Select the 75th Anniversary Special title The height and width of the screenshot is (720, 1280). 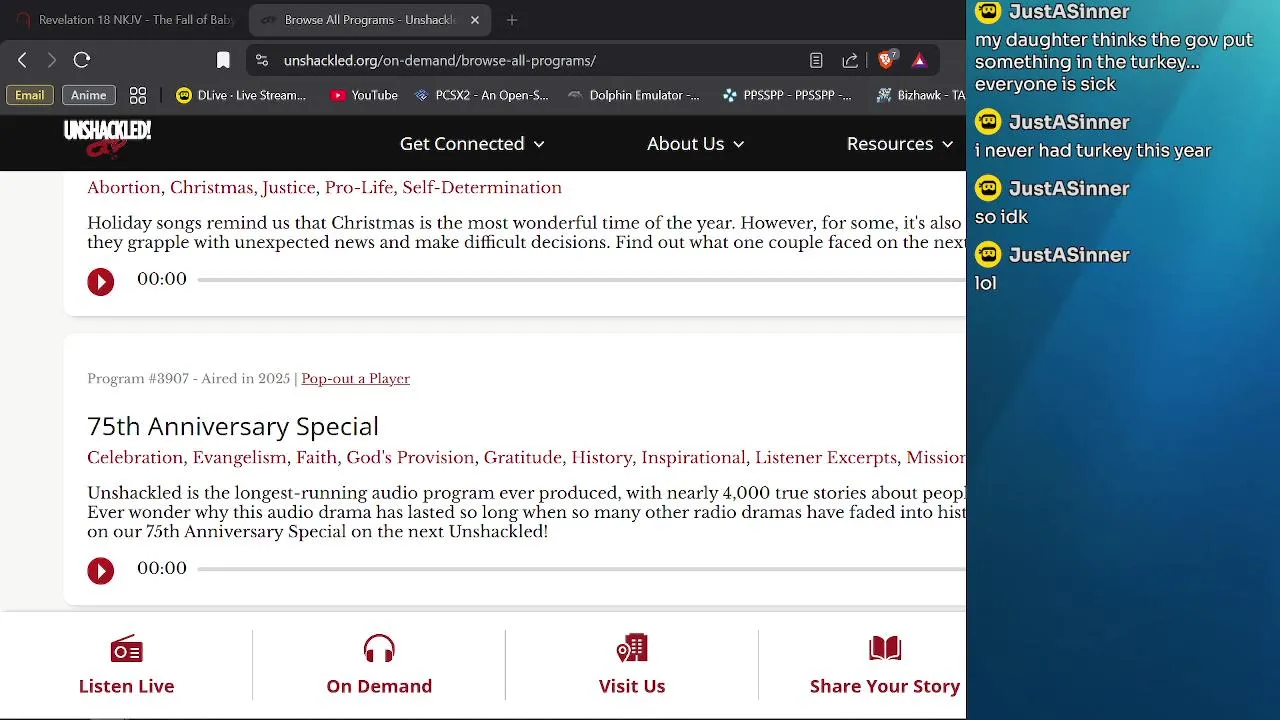(x=233, y=426)
